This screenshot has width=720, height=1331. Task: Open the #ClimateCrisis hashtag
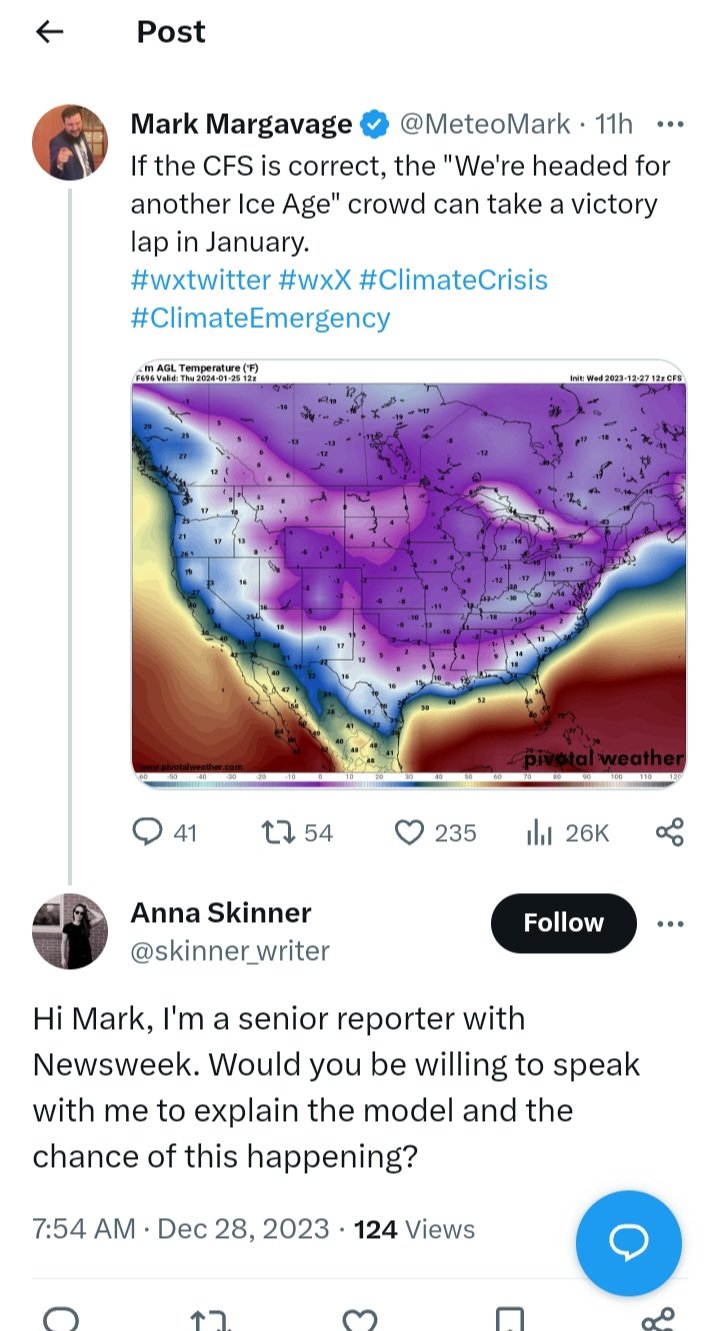(x=452, y=279)
